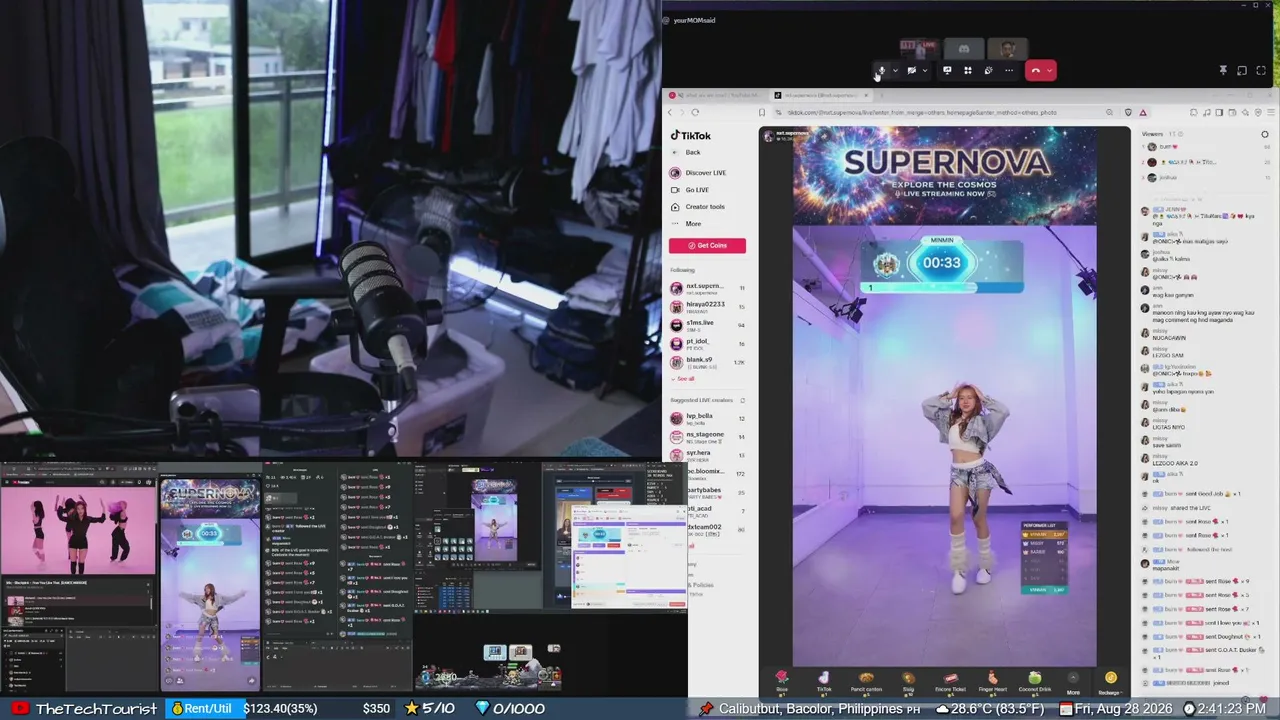
Task: Click the Get Coins button
Action: coord(707,245)
